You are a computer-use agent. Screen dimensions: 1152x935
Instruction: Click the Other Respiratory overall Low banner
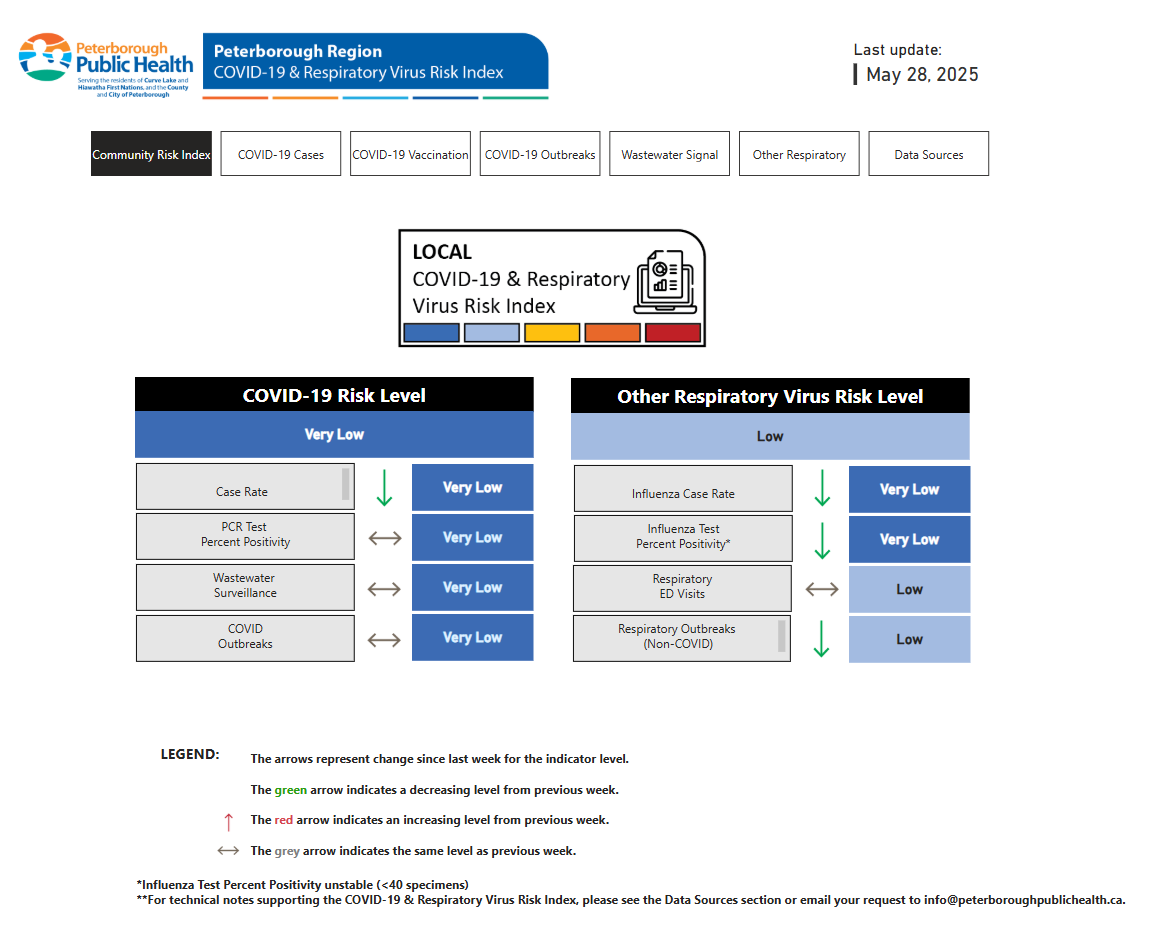click(770, 436)
